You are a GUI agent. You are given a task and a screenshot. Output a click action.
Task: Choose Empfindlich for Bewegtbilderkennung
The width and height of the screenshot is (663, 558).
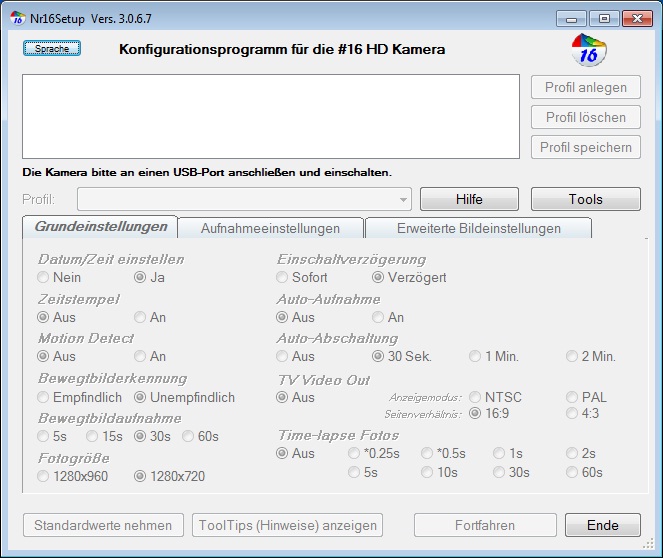pos(79,397)
